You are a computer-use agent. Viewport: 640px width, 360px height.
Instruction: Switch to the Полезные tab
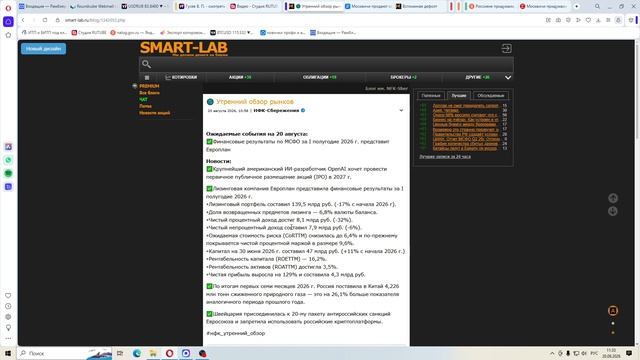[431, 96]
